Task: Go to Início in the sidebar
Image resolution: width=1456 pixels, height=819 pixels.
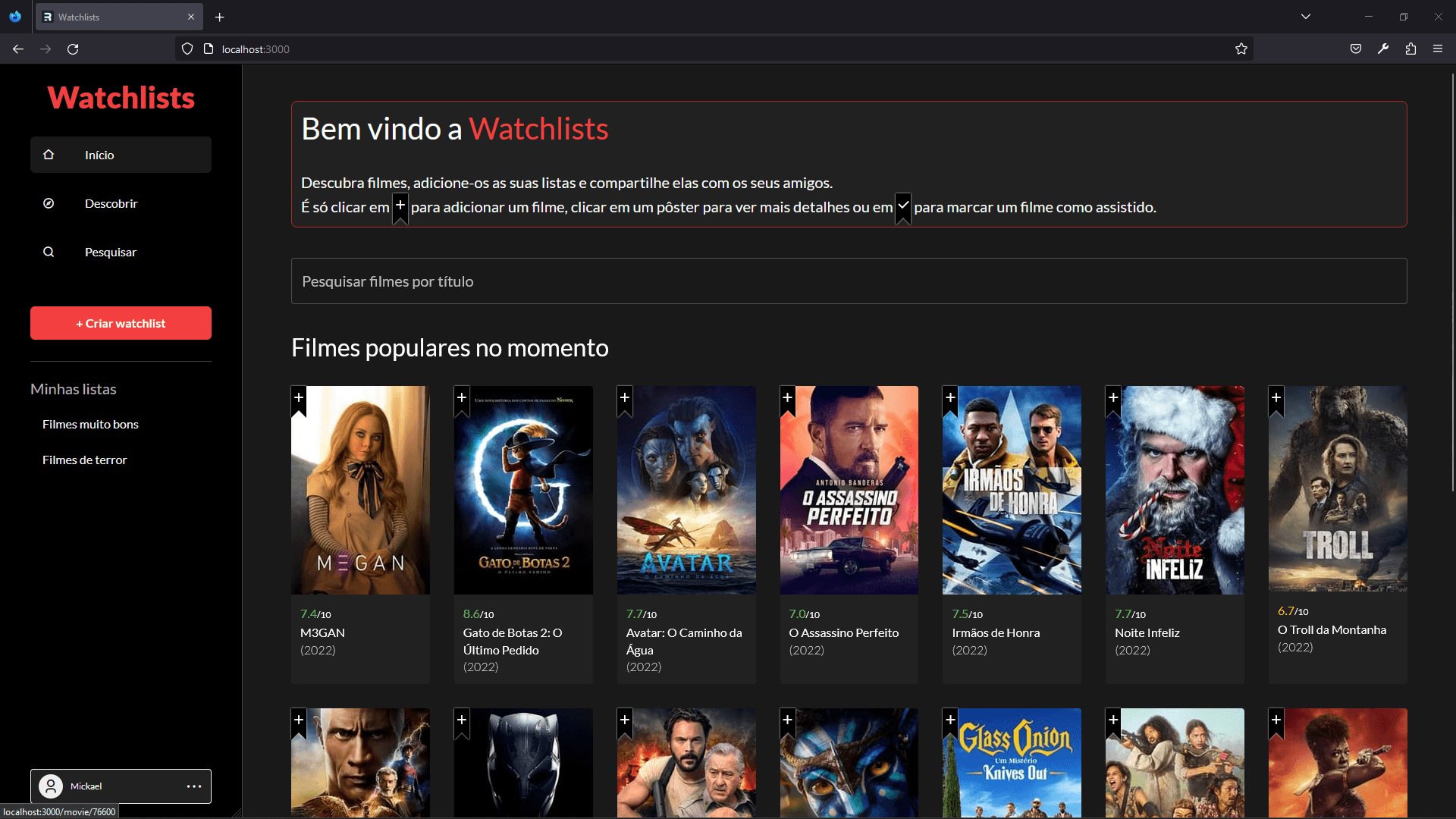Action: pyautogui.click(x=121, y=155)
